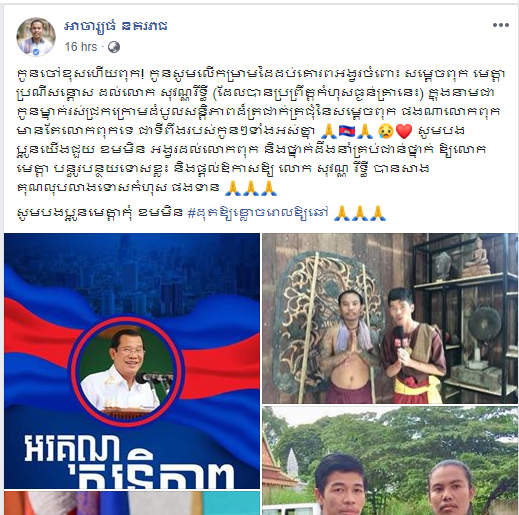
Task: Open the partially visible bottom-left photo
Action: point(132,503)
